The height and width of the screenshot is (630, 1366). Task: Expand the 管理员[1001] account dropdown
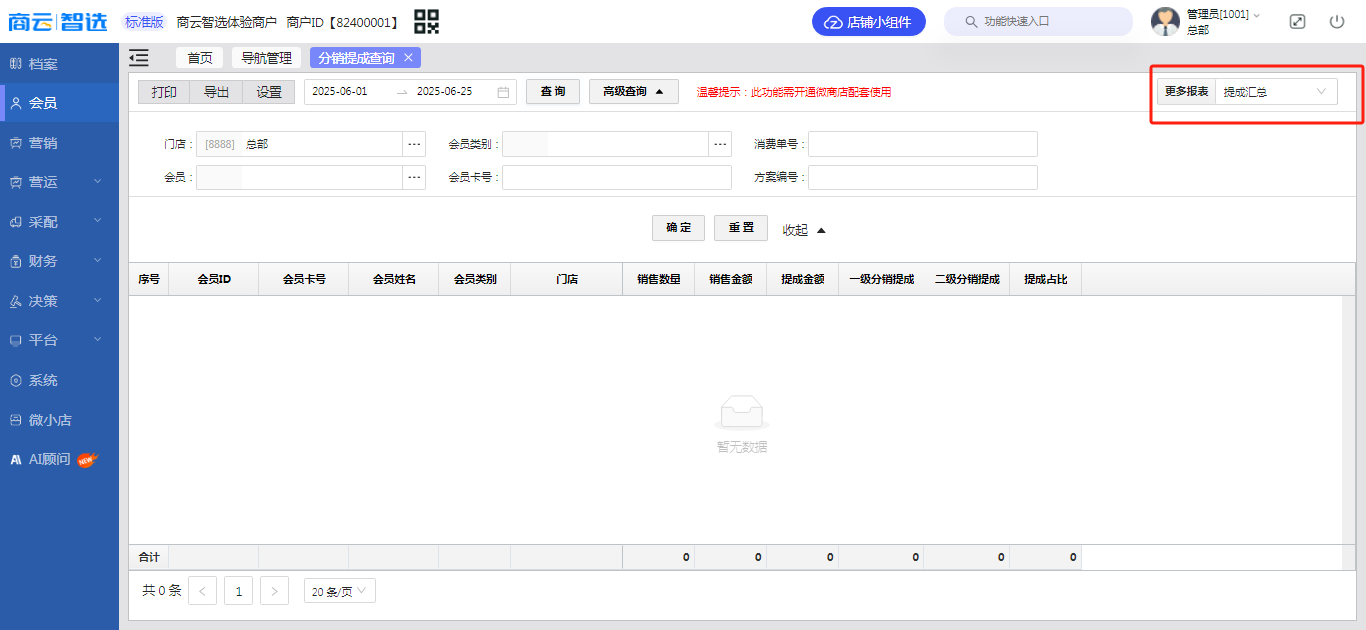(1223, 14)
